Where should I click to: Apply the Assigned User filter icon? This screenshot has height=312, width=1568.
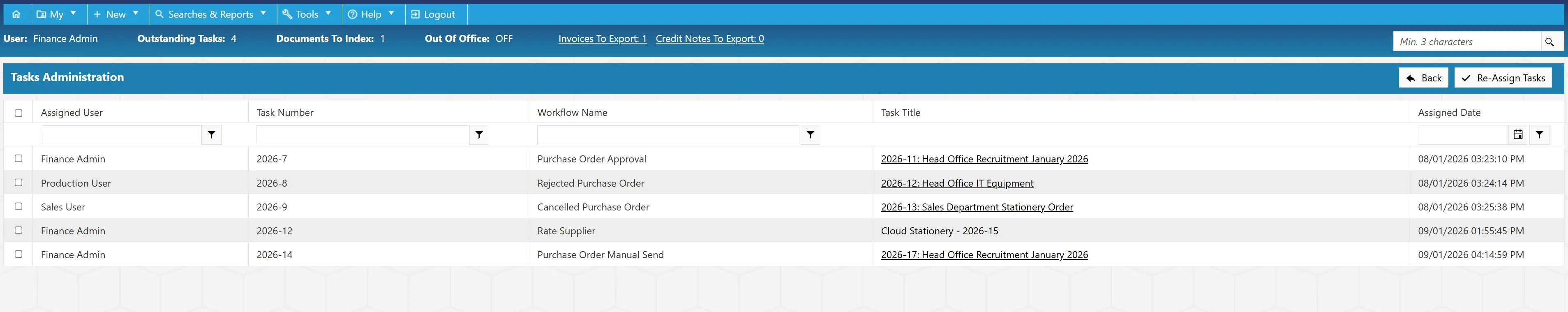(x=211, y=135)
